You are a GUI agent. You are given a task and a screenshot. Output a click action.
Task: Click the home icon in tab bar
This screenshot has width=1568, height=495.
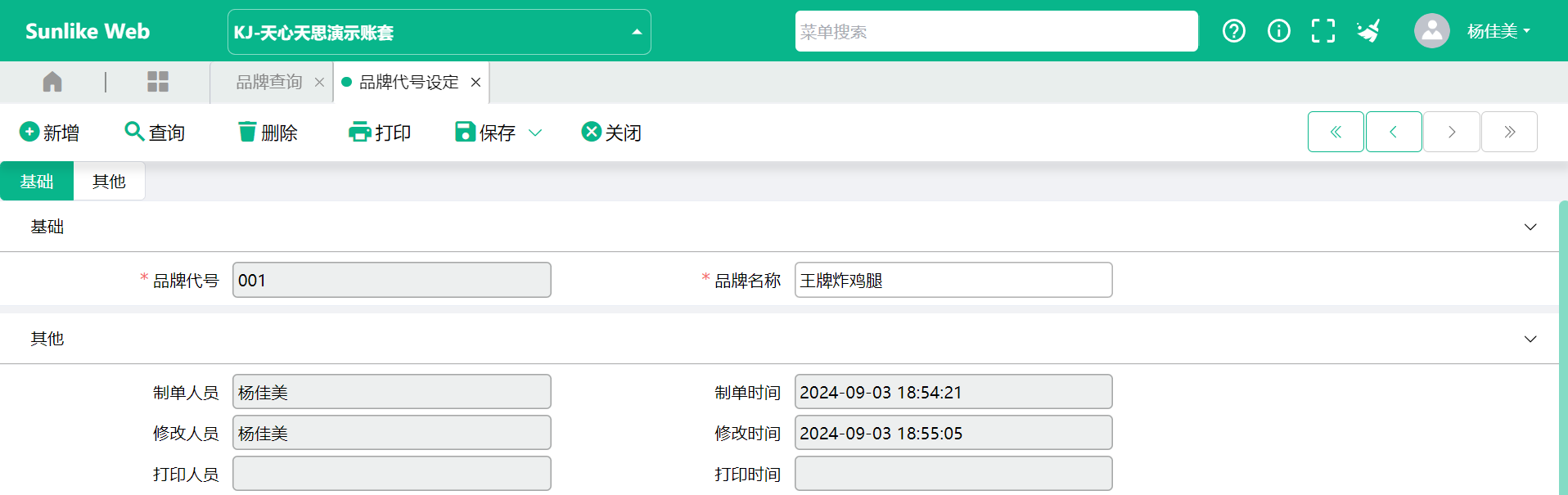pos(52,82)
